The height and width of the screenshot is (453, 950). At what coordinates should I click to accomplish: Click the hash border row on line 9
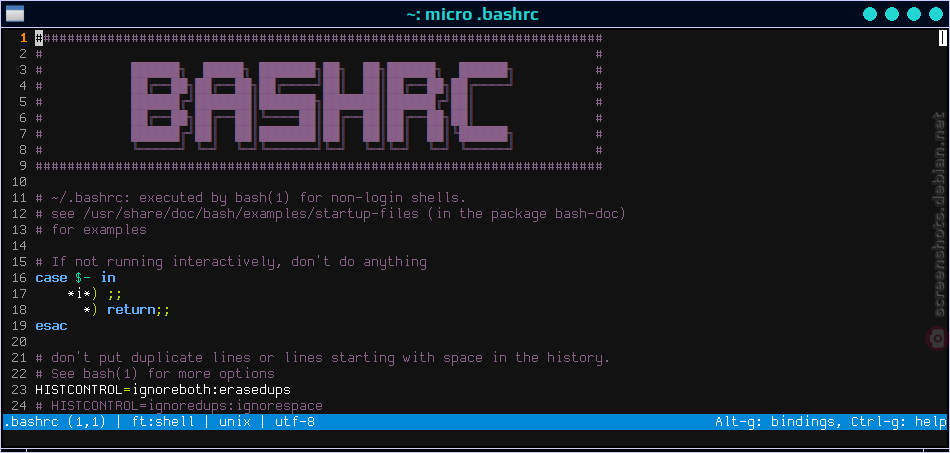point(319,166)
